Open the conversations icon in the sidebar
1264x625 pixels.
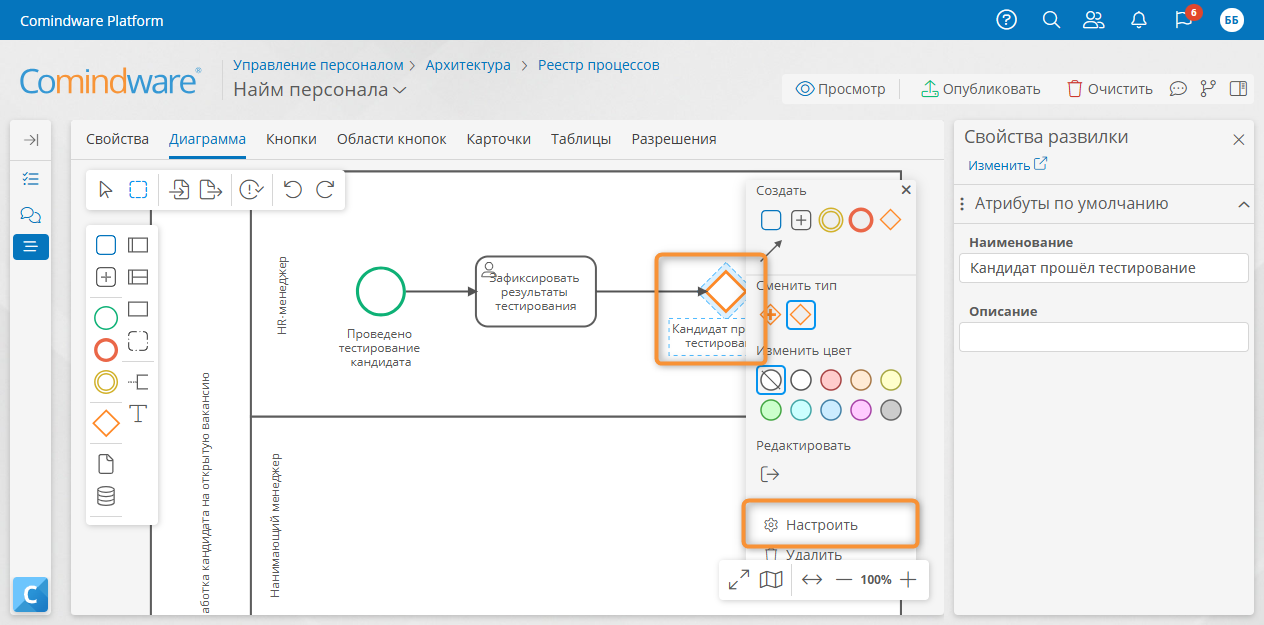(x=31, y=215)
